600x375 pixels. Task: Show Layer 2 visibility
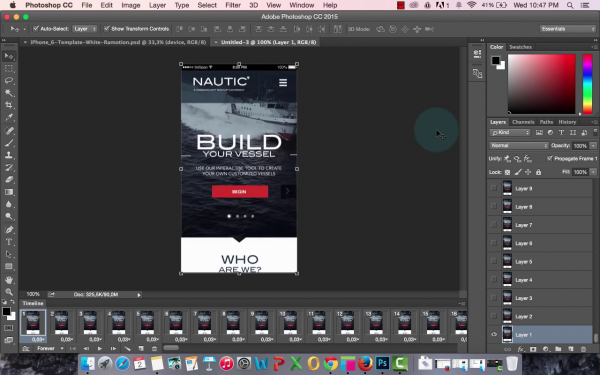point(494,316)
